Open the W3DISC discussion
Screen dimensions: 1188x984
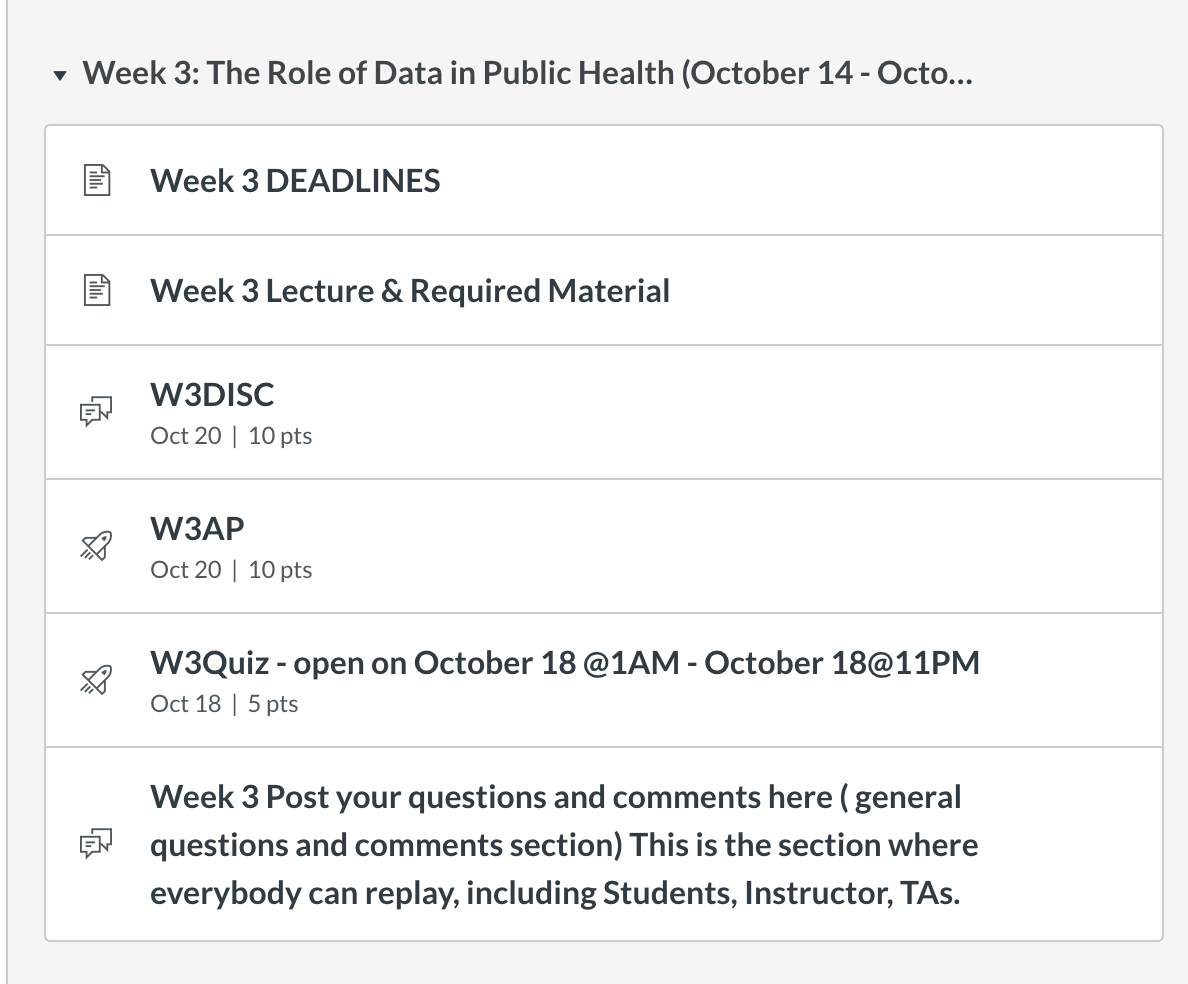tap(212, 395)
